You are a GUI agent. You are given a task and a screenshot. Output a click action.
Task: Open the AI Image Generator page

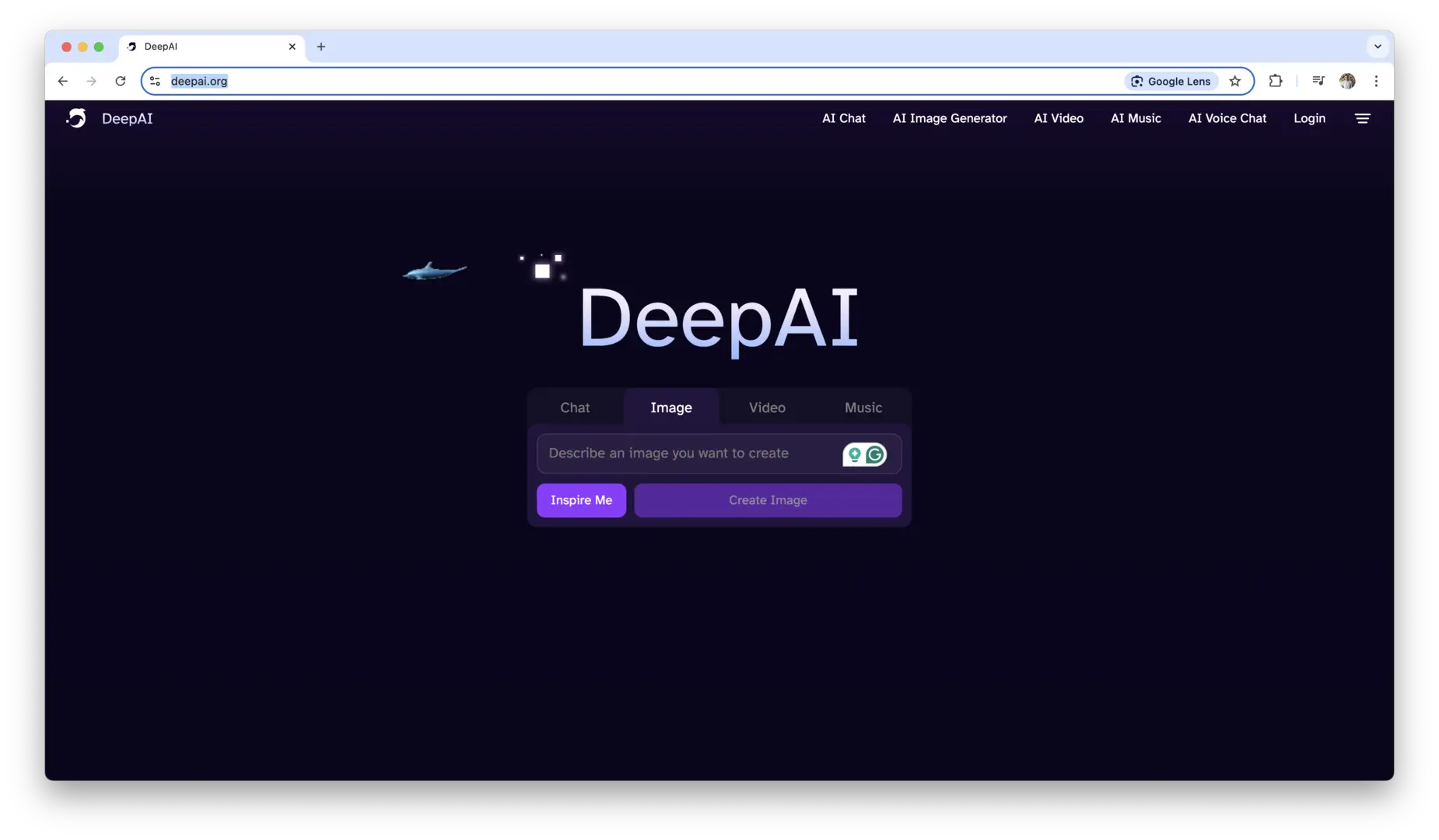tap(950, 118)
